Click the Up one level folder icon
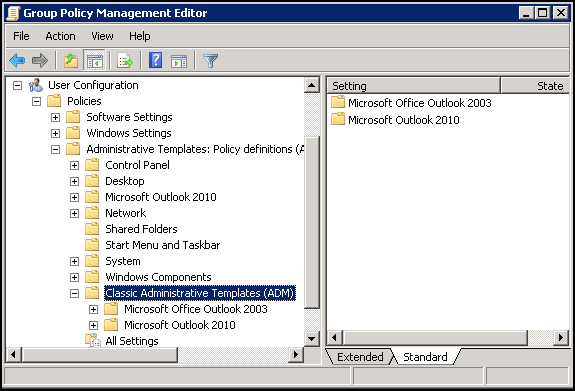 pos(71,60)
